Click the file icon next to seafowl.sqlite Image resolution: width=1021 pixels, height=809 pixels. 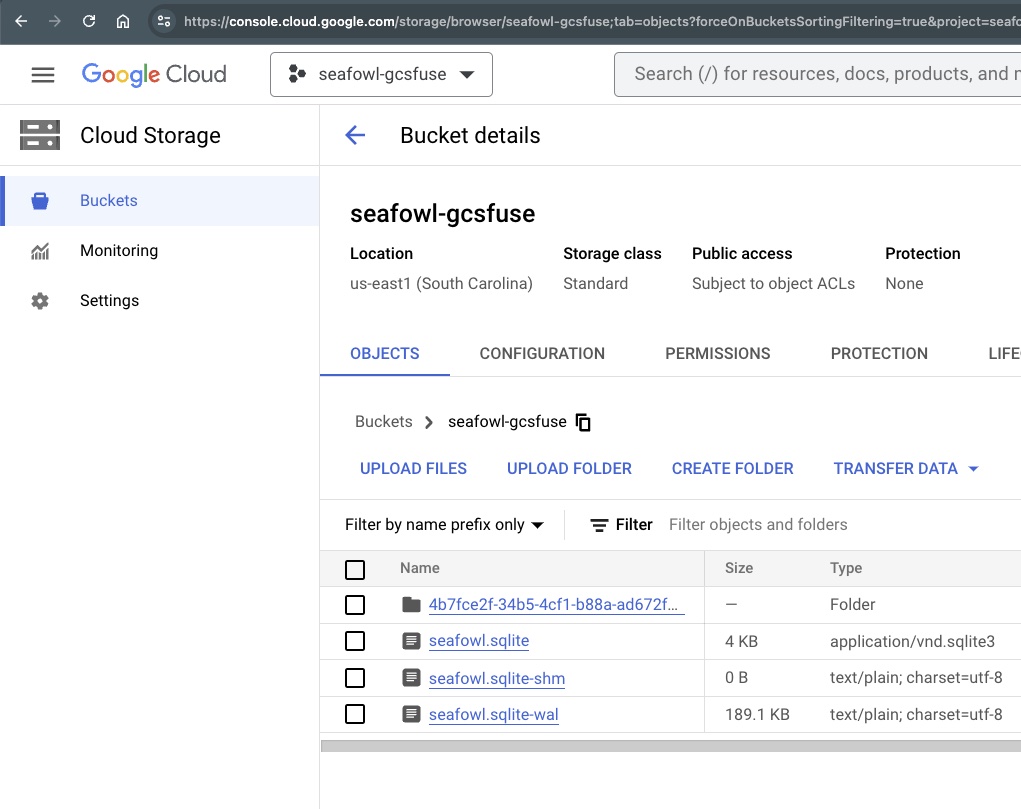(x=411, y=641)
